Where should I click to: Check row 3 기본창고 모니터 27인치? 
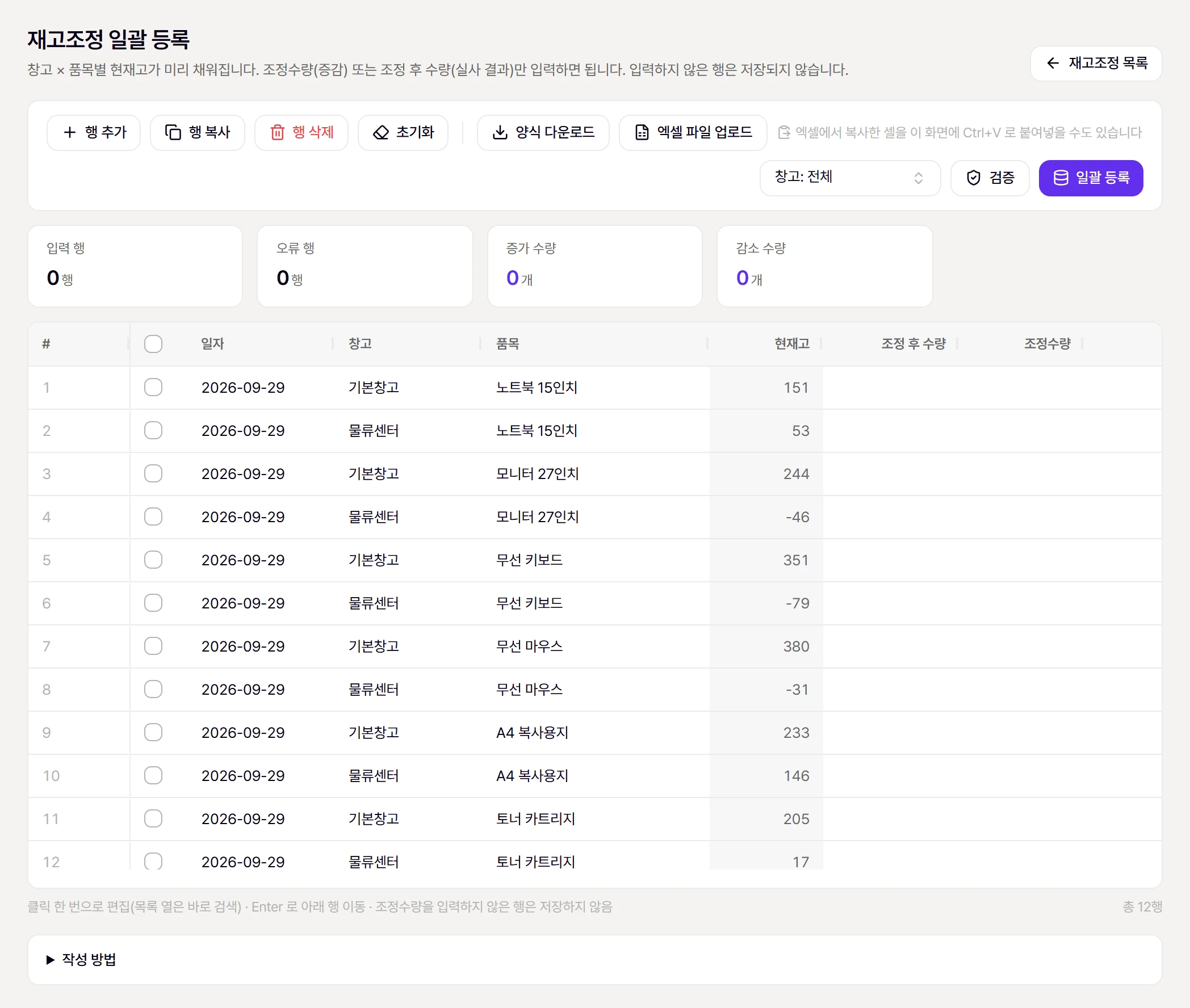click(x=153, y=474)
